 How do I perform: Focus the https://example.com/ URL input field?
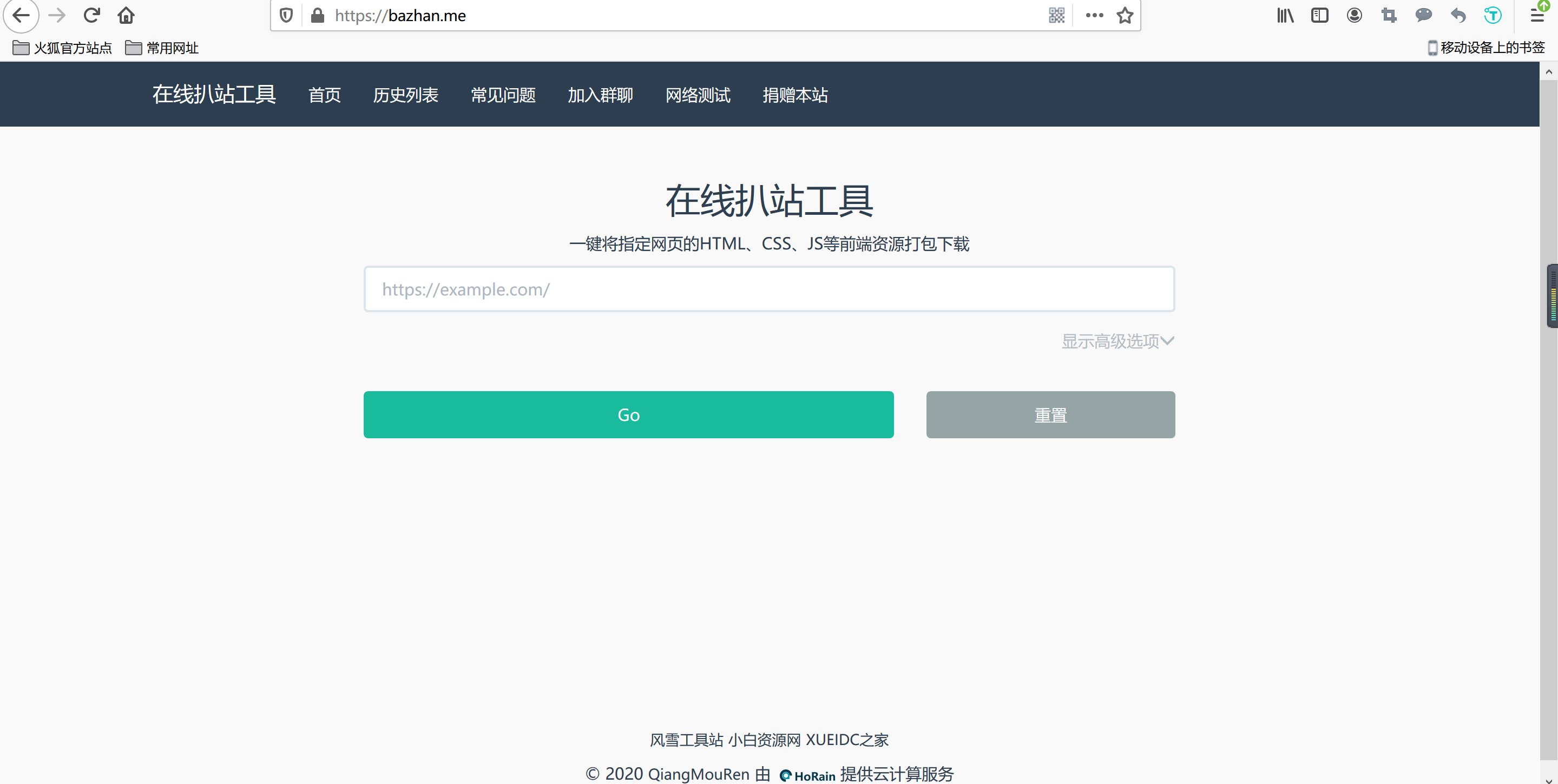tap(769, 289)
